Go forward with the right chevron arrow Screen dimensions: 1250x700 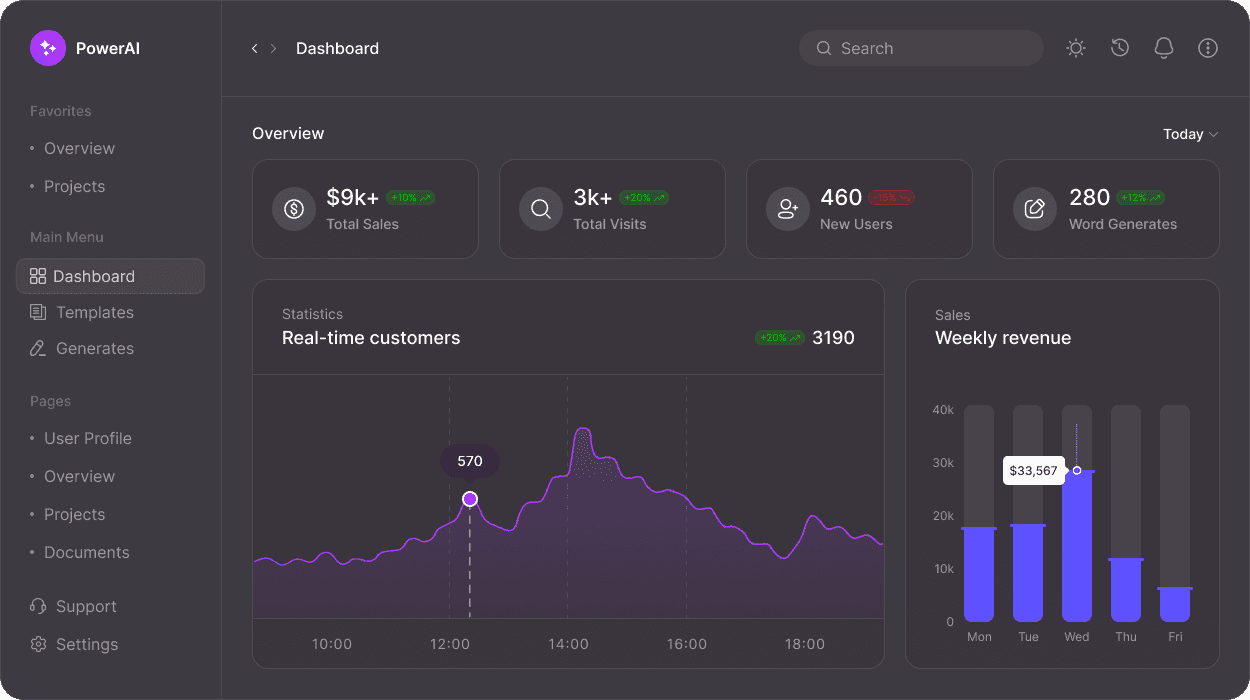274,48
